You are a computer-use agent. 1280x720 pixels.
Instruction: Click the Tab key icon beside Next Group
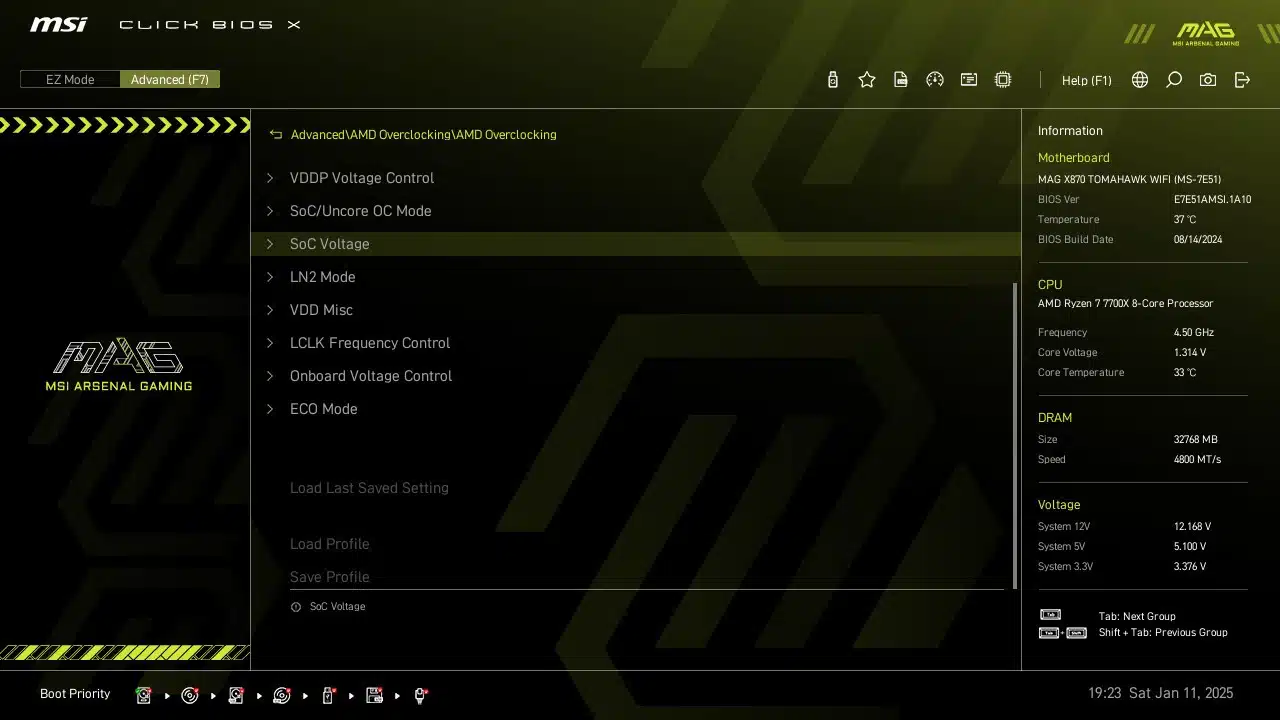(x=1050, y=615)
